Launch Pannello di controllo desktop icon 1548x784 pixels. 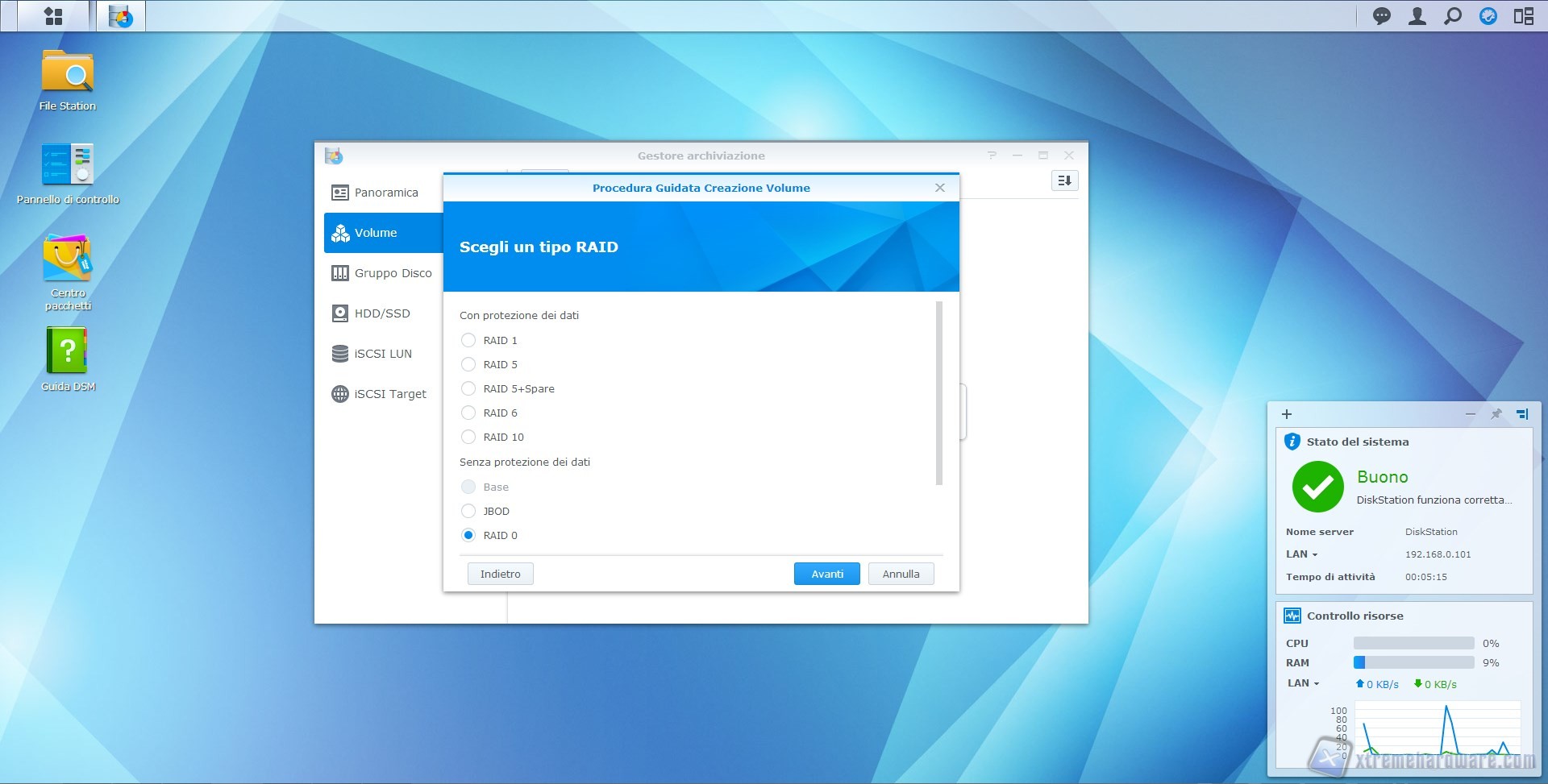(x=68, y=165)
